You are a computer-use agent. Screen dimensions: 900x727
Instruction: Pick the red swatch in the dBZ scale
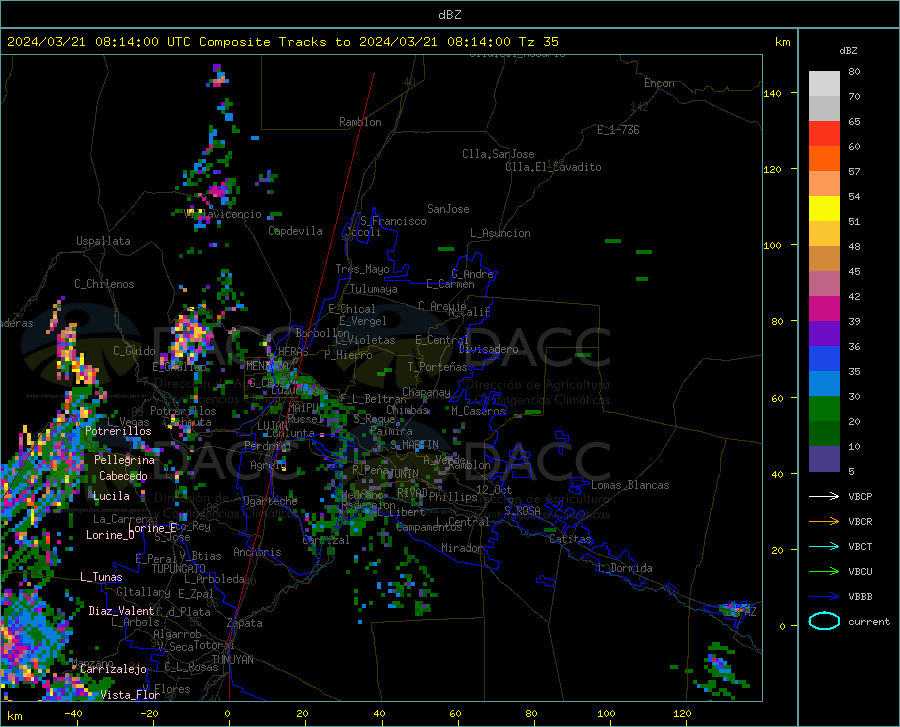coord(824,134)
